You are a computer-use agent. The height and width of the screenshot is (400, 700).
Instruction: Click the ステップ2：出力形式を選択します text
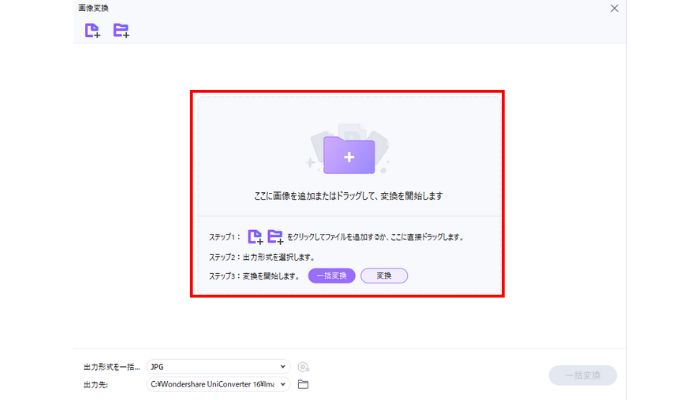pos(262,257)
